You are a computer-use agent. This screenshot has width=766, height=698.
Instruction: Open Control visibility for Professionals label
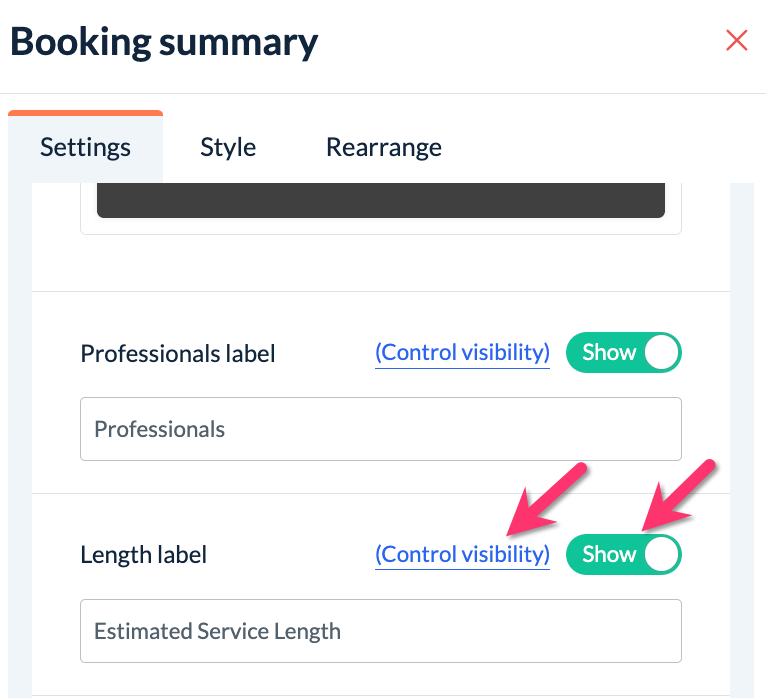click(x=462, y=353)
